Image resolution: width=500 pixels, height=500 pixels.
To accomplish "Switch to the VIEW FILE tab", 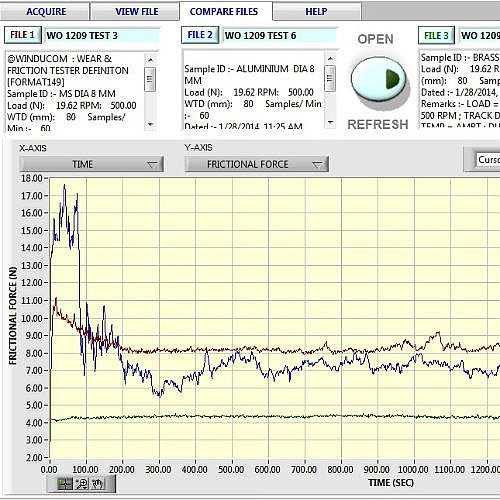I will point(137,12).
